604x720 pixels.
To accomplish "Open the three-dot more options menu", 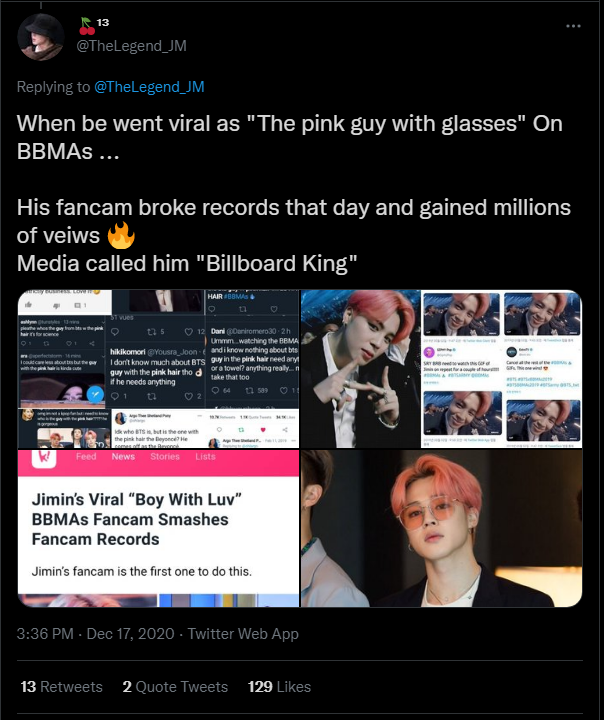I will (x=573, y=26).
